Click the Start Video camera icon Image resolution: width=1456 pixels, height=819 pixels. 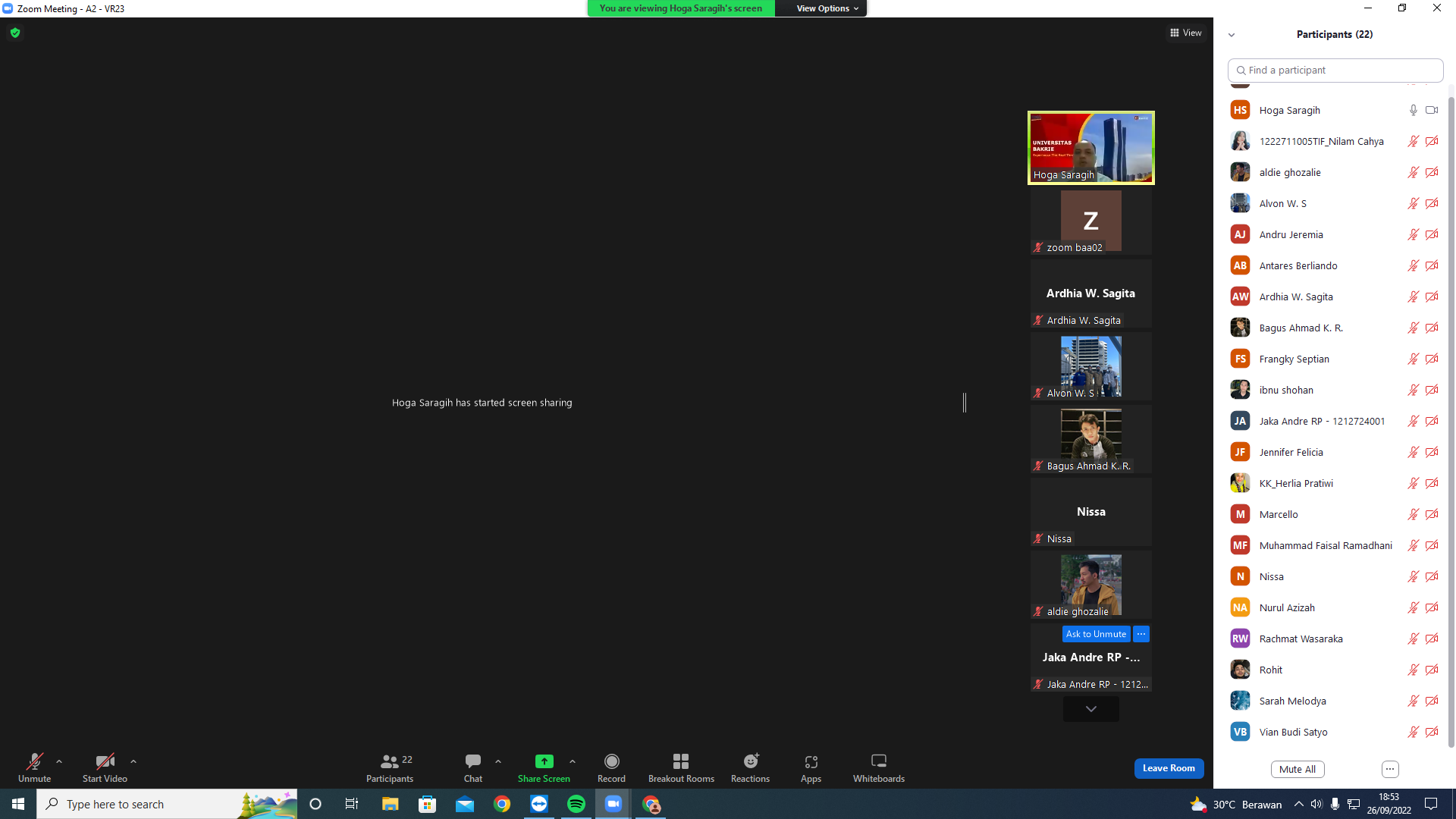coord(105,761)
